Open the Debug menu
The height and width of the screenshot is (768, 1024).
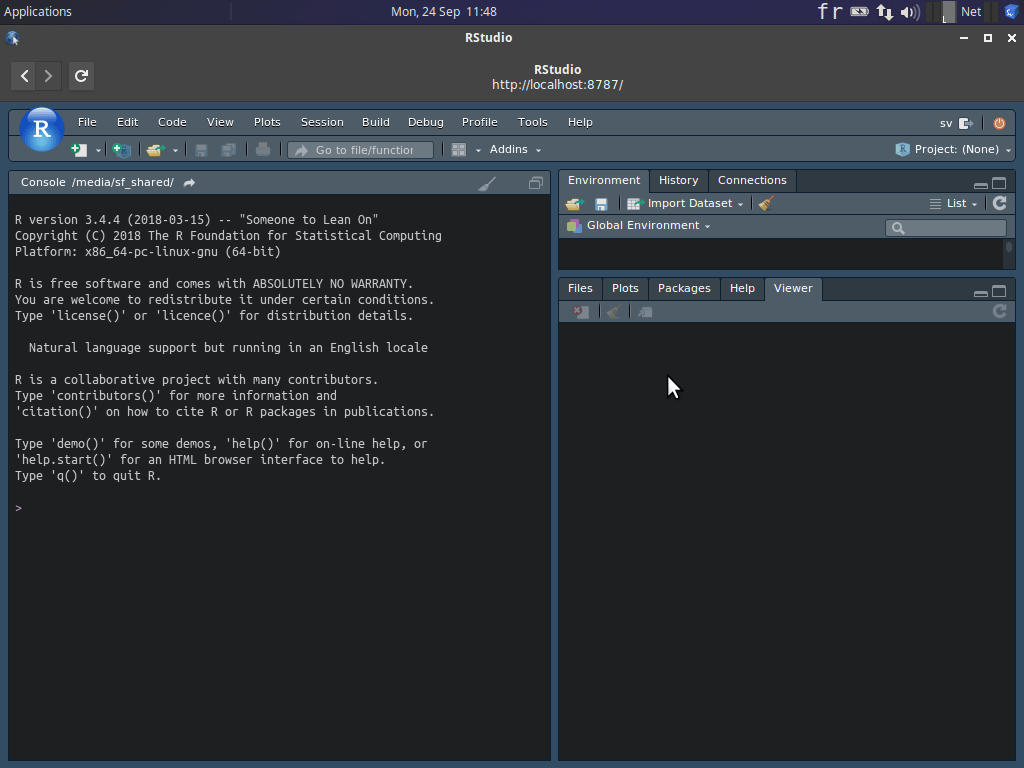[x=426, y=122]
